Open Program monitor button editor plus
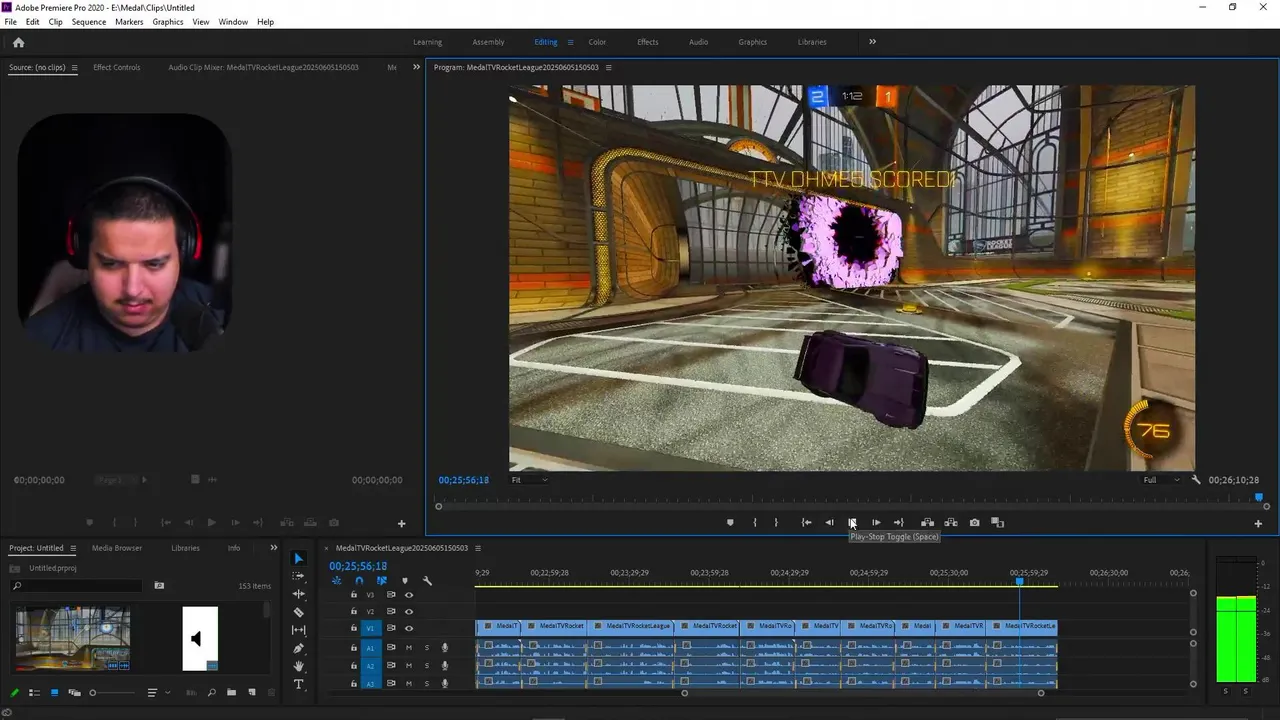Screen dimensions: 1280x720 click(1258, 523)
